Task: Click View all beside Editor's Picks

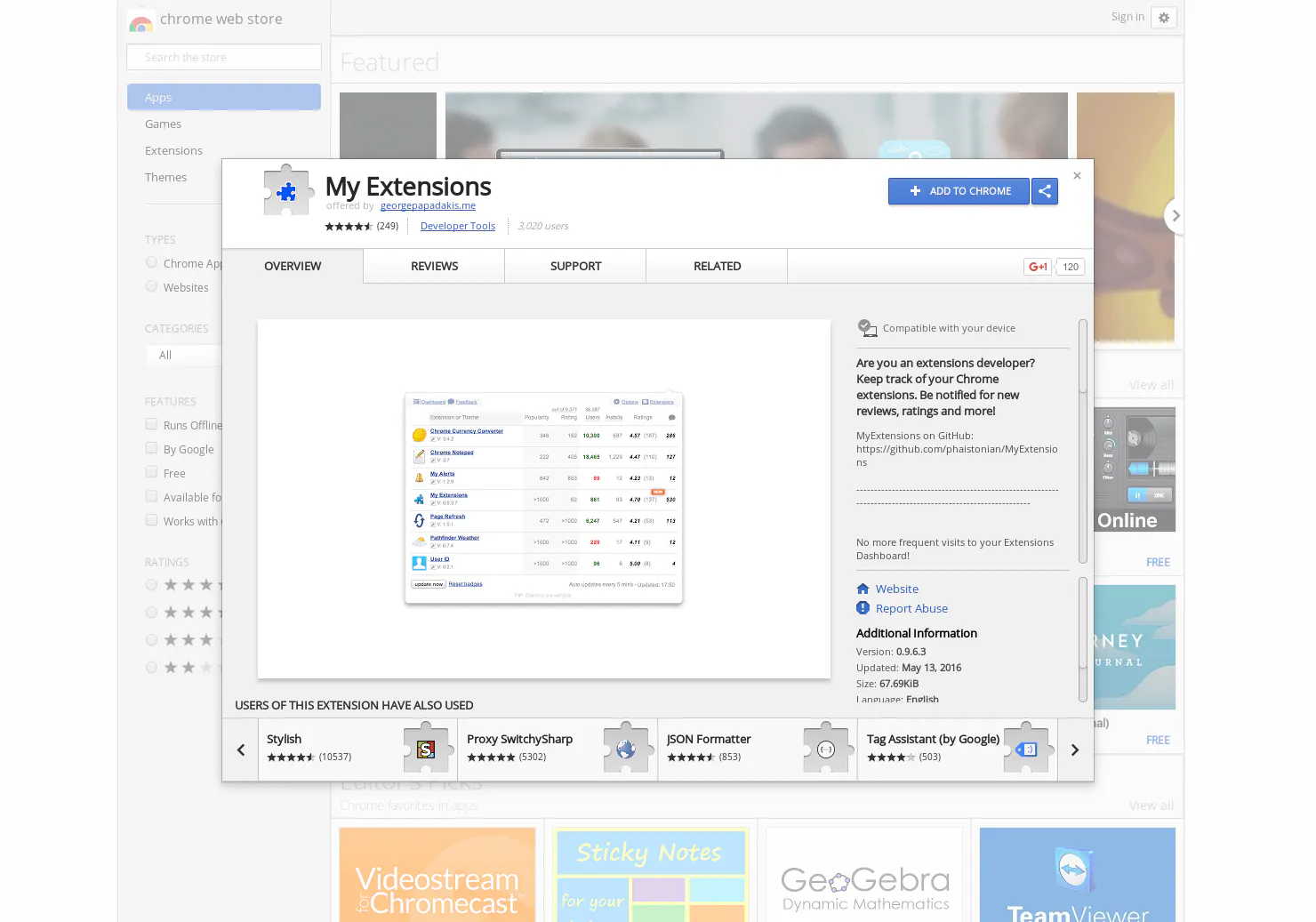Action: [x=1151, y=806]
